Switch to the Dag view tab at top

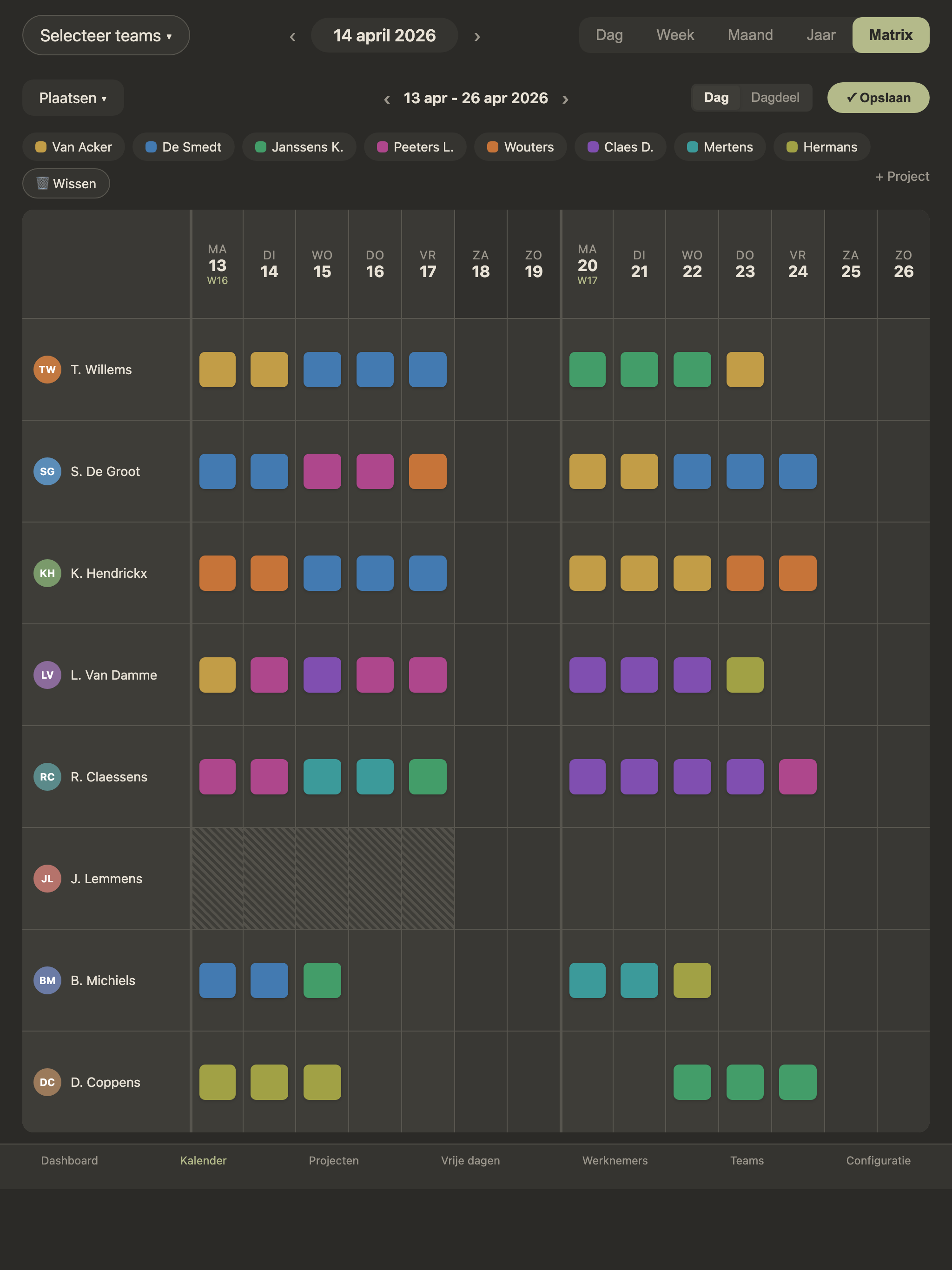609,35
